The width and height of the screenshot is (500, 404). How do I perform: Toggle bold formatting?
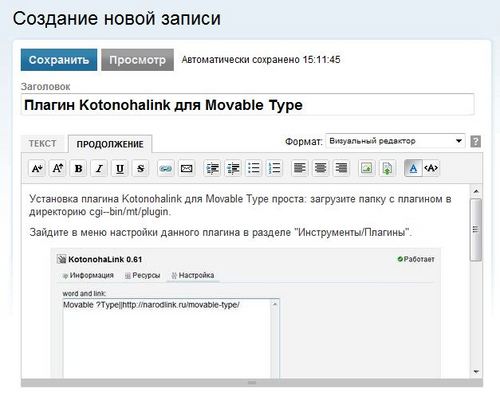pos(78,168)
